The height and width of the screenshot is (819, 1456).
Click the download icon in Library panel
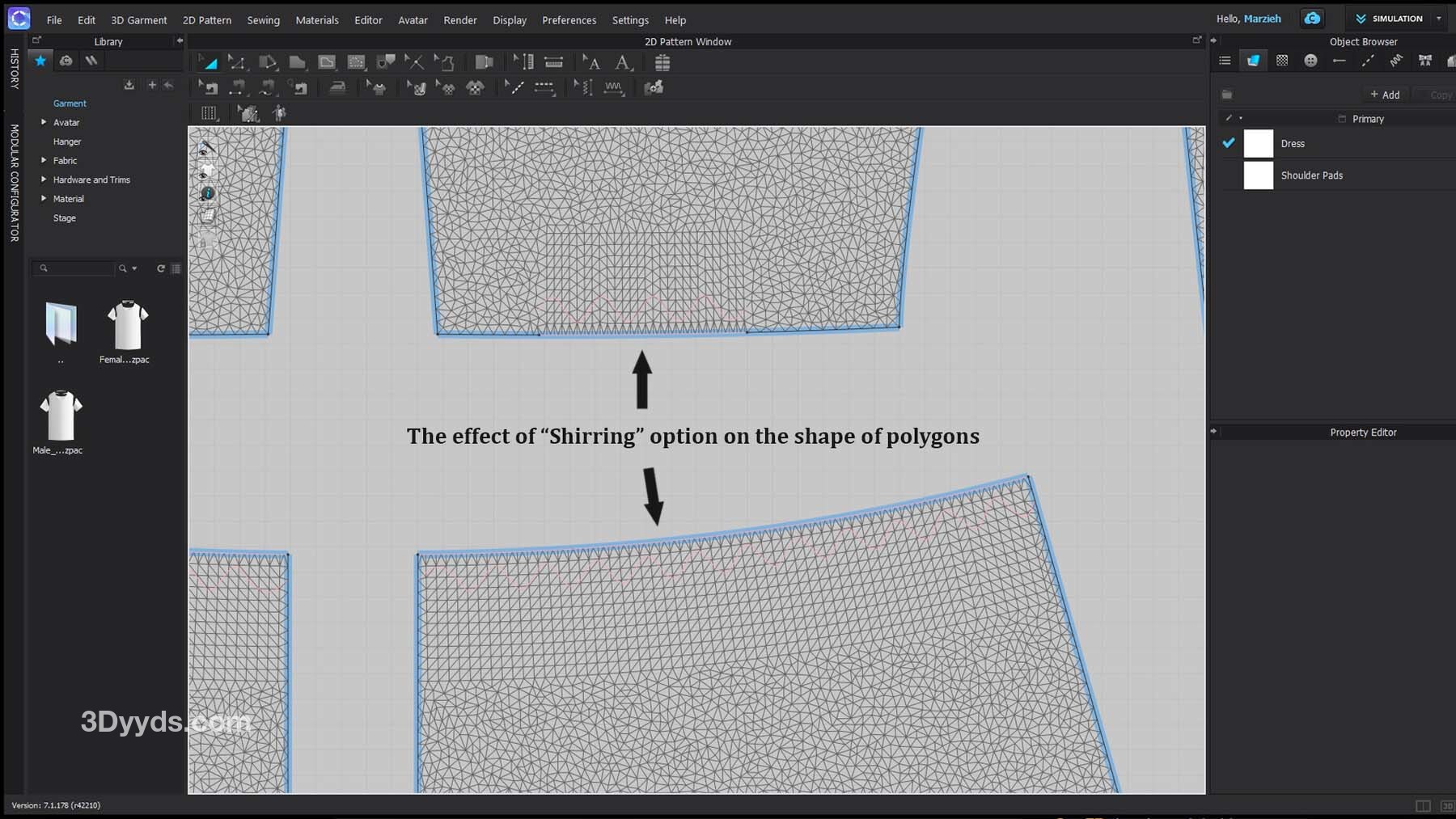pyautogui.click(x=129, y=85)
